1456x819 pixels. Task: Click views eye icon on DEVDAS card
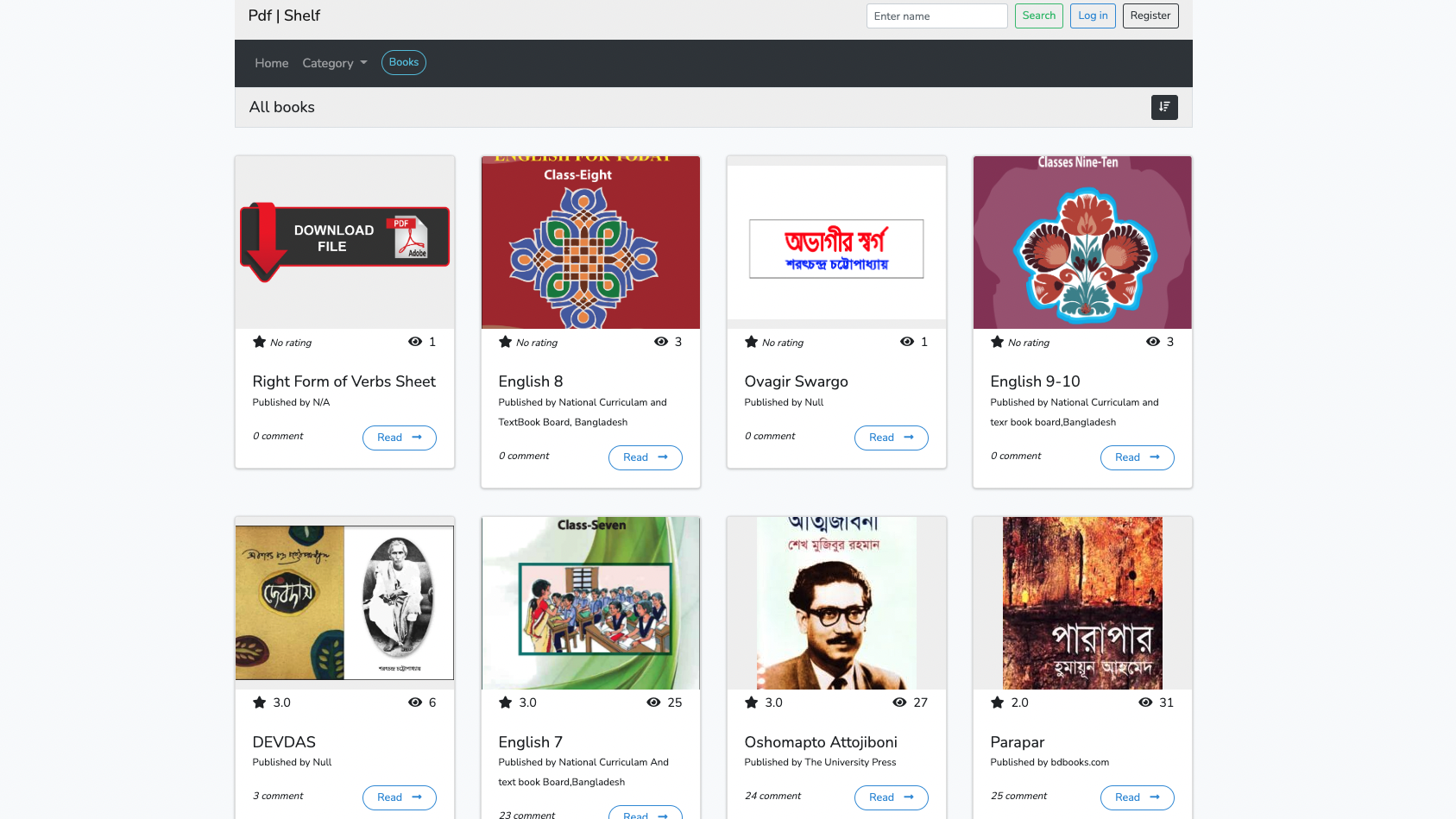(x=415, y=702)
